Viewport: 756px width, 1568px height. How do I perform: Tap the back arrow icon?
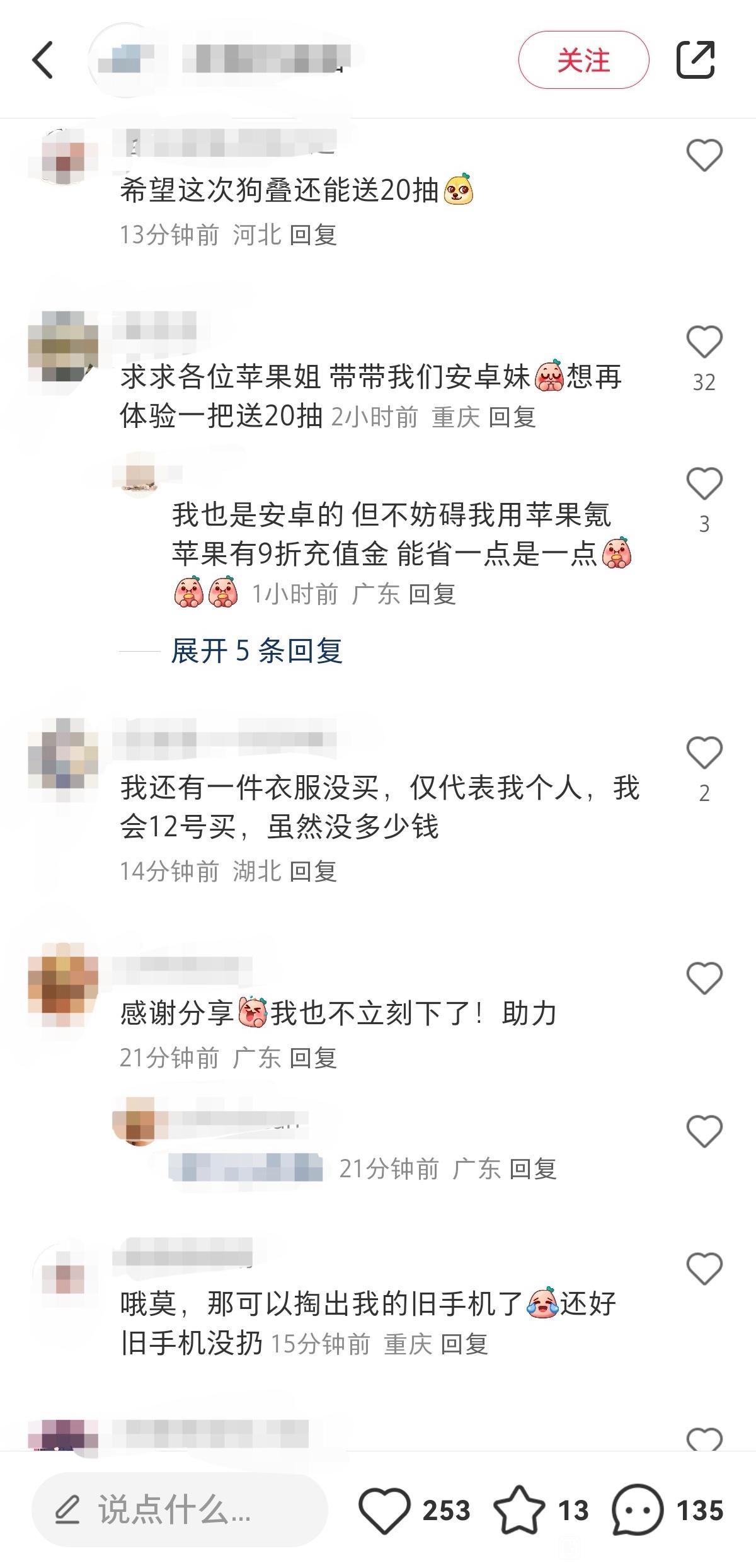(x=43, y=61)
